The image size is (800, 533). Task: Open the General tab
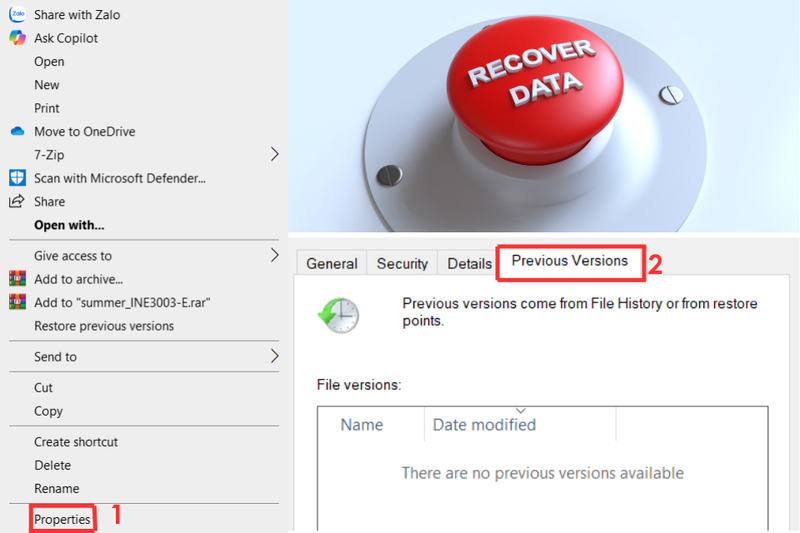tap(332, 263)
